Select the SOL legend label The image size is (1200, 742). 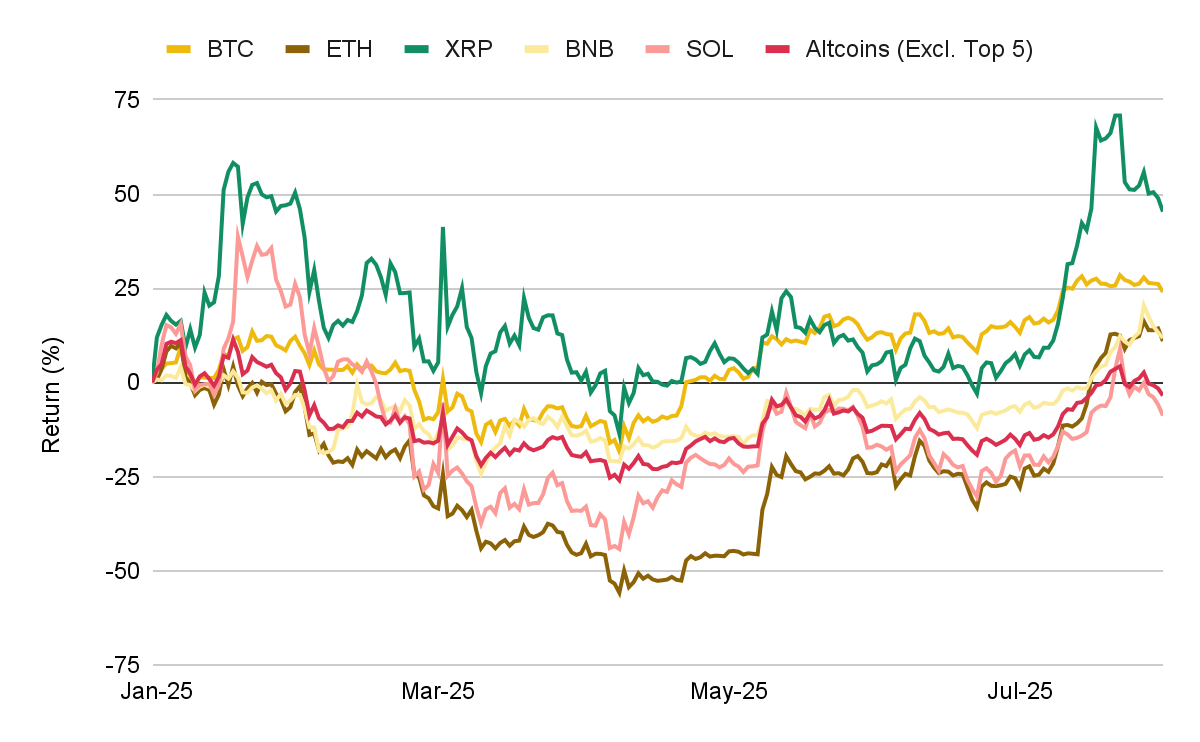[709, 49]
